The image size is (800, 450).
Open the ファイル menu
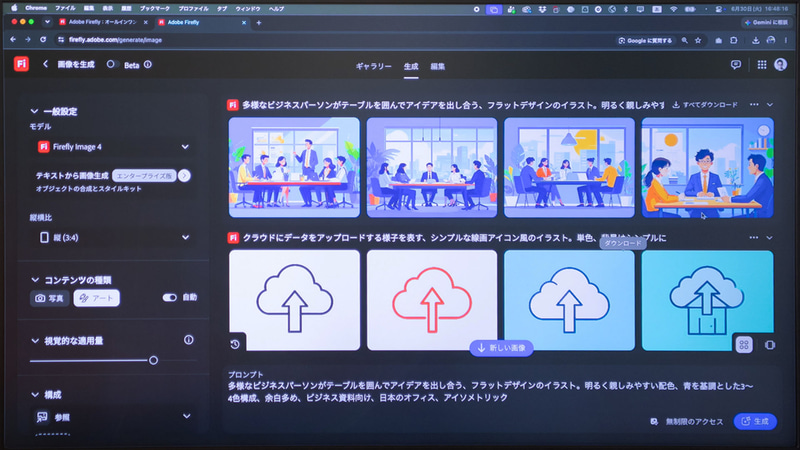point(65,8)
